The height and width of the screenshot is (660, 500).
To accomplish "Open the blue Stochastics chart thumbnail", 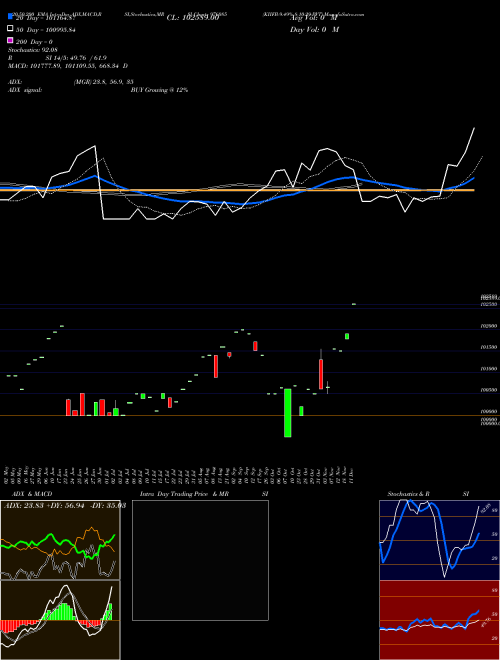I will (439, 540).
